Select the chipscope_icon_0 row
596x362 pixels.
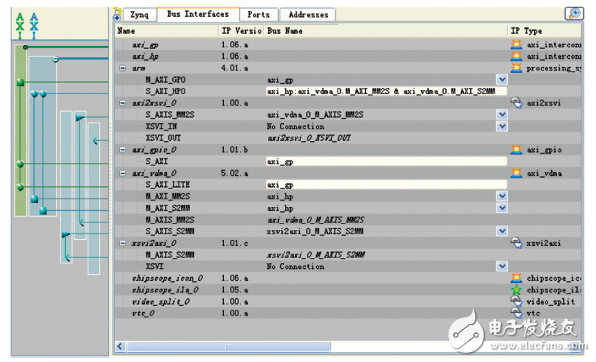point(348,278)
